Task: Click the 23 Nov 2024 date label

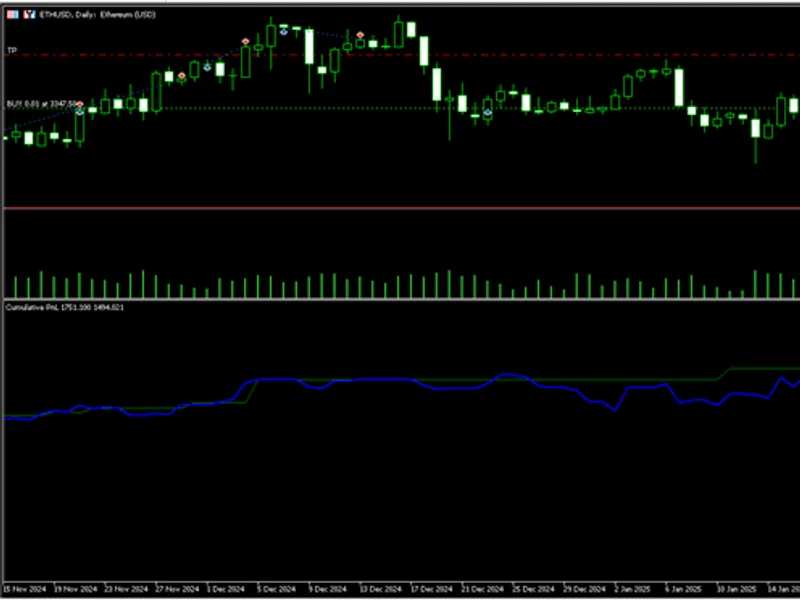Action: pyautogui.click(x=127, y=589)
